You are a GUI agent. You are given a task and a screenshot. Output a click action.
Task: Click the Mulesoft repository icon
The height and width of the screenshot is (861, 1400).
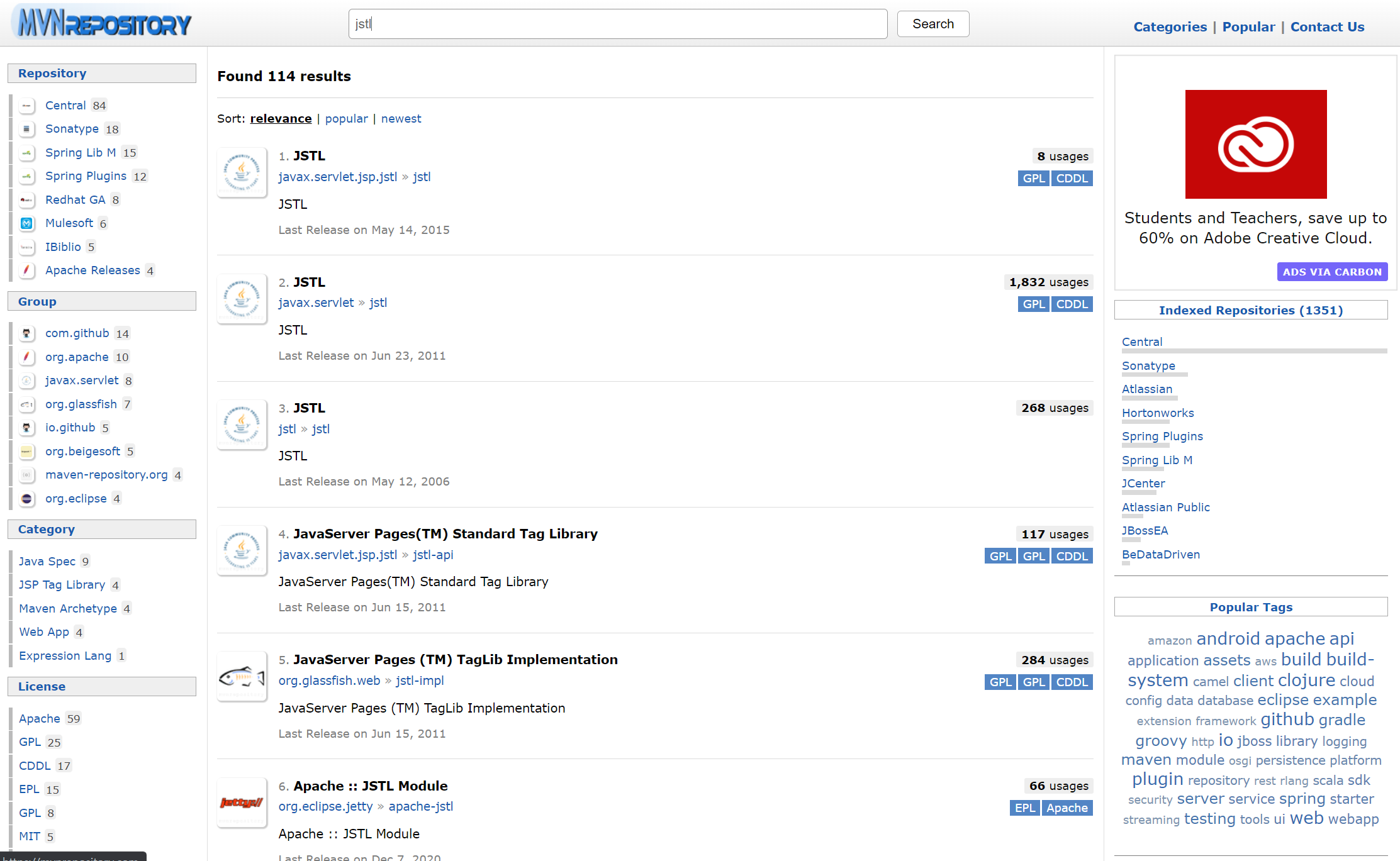(x=26, y=223)
